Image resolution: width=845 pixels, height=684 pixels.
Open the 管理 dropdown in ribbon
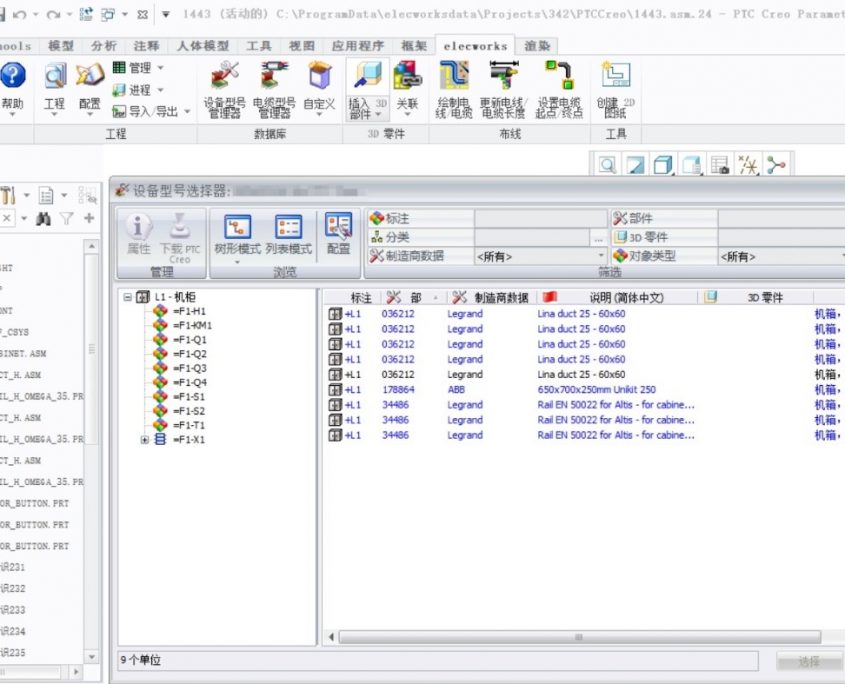pos(138,68)
